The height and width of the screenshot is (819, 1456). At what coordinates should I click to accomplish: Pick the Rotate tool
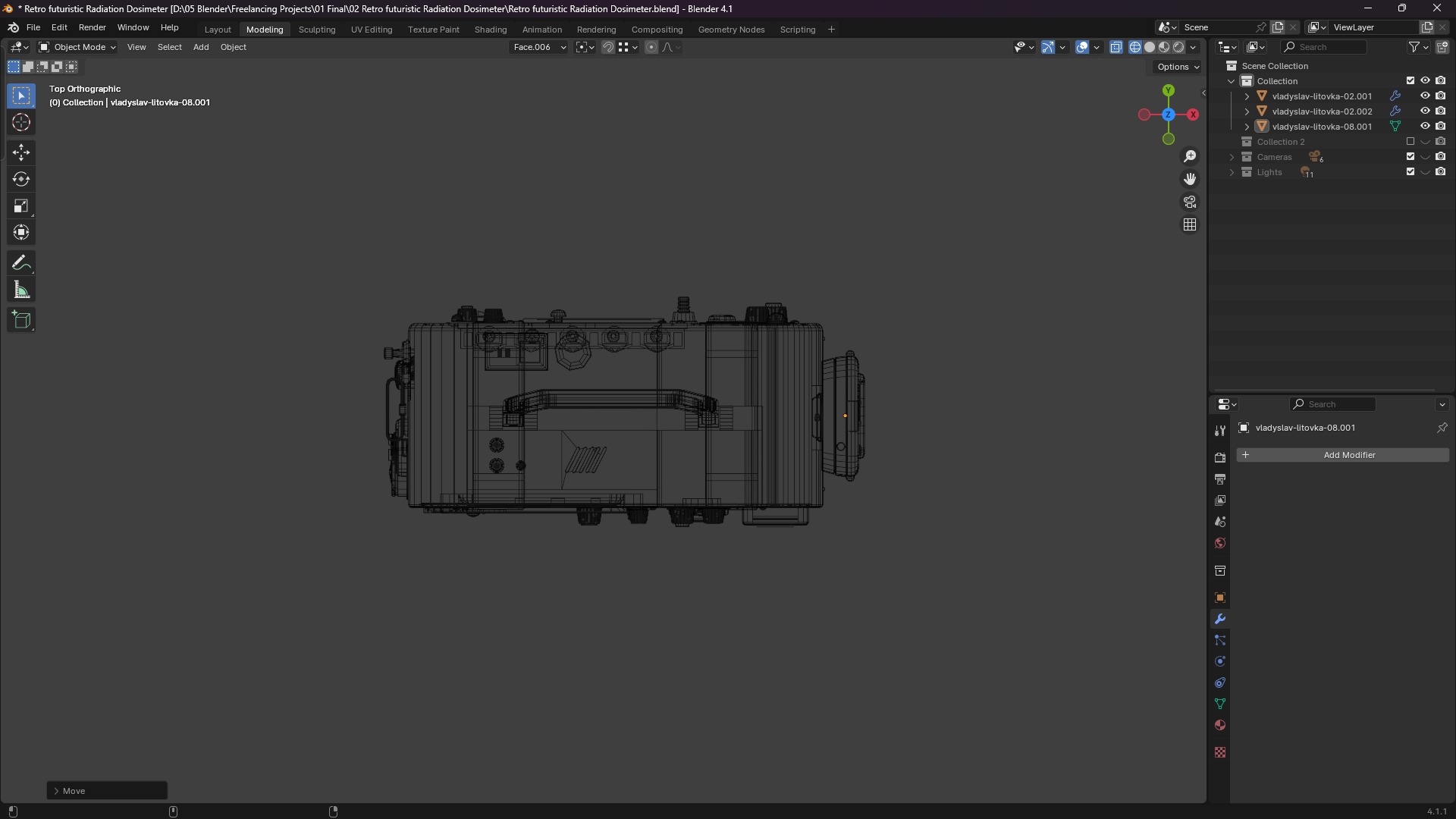coord(21,180)
